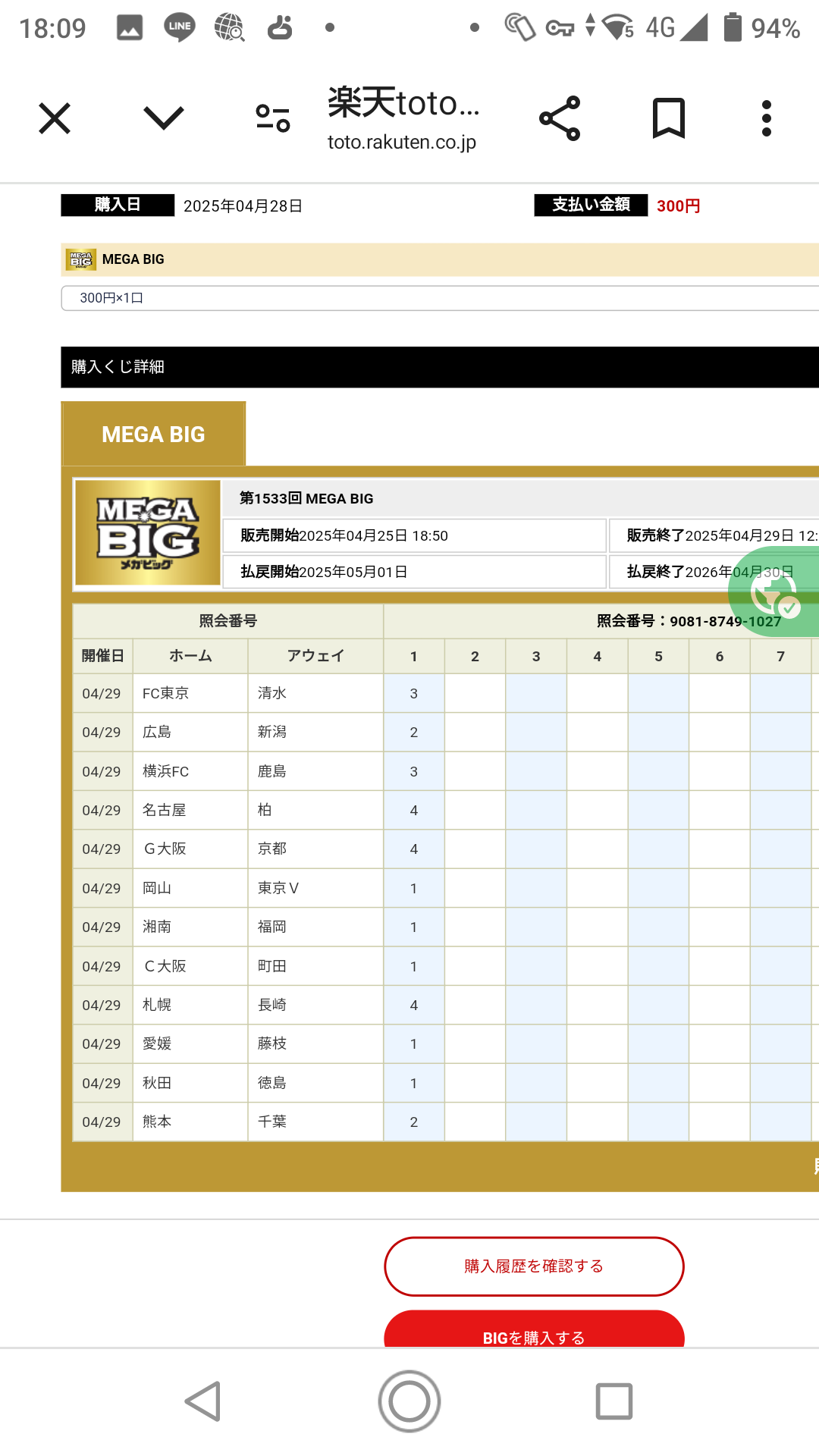Click the 購入履歴を確認する button
The width and height of the screenshot is (819, 1456).
(x=534, y=1266)
